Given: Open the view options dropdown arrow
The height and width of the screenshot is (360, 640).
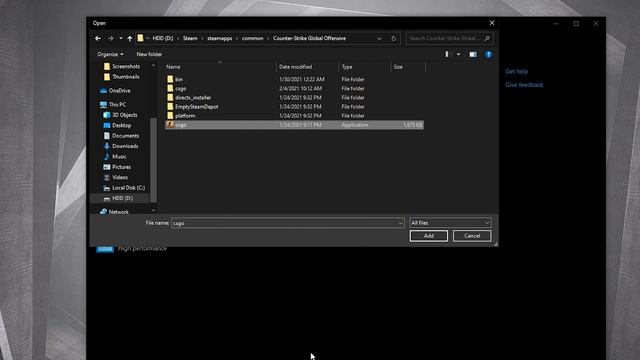Looking at the screenshot, I should click(x=458, y=54).
